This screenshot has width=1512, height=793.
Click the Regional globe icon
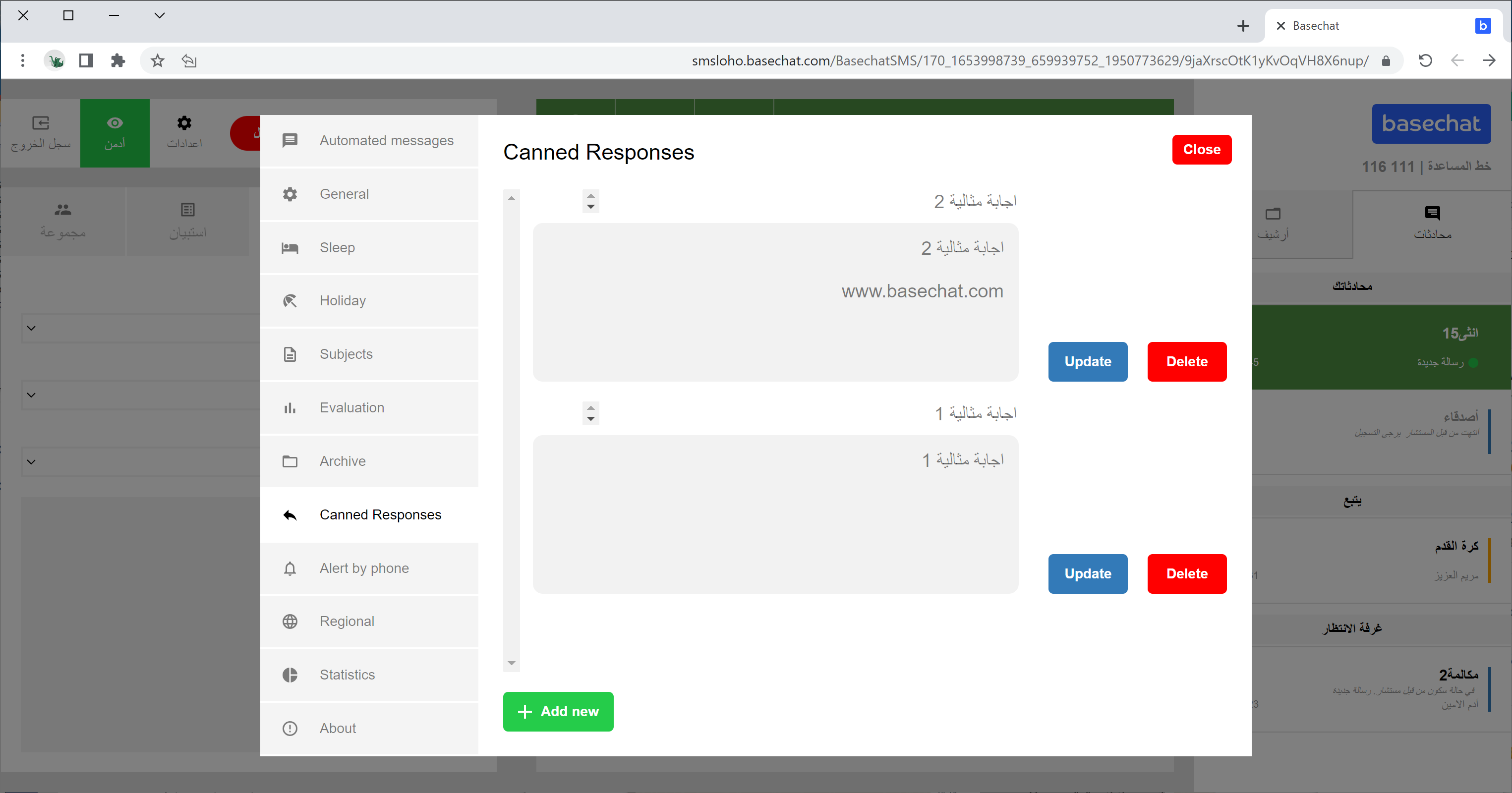tap(290, 622)
